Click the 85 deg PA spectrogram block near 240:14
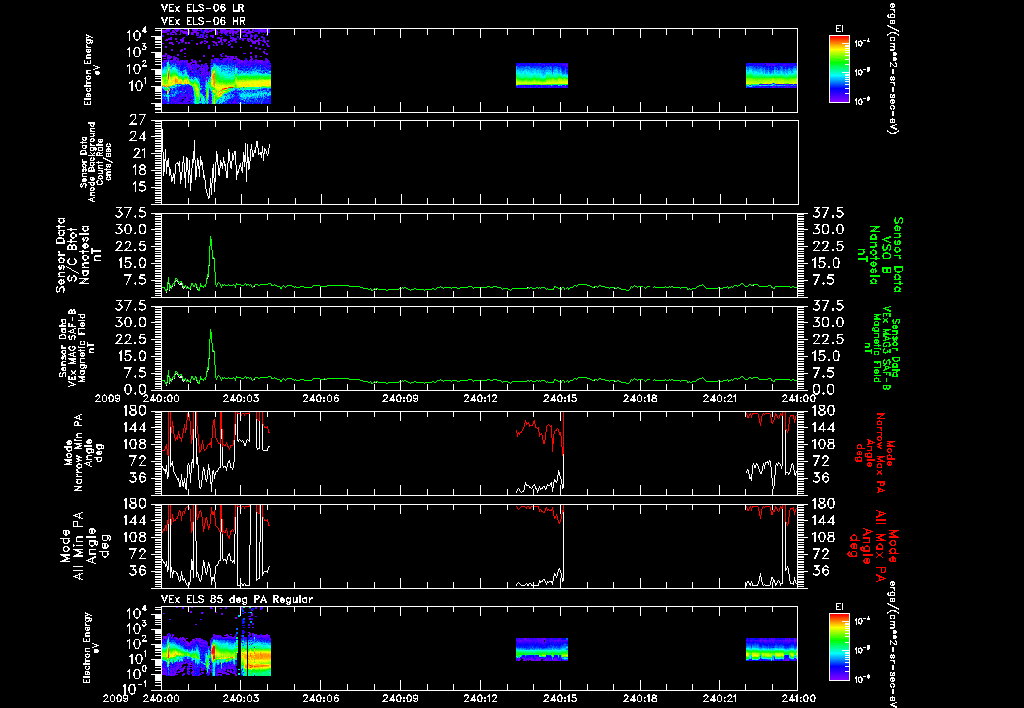This screenshot has width=1024, height=708. coord(541,650)
